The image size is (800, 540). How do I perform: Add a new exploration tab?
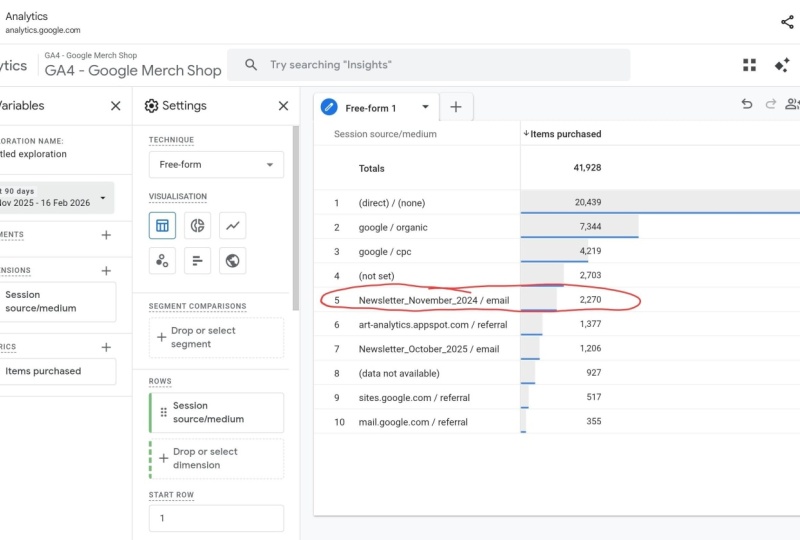click(456, 107)
